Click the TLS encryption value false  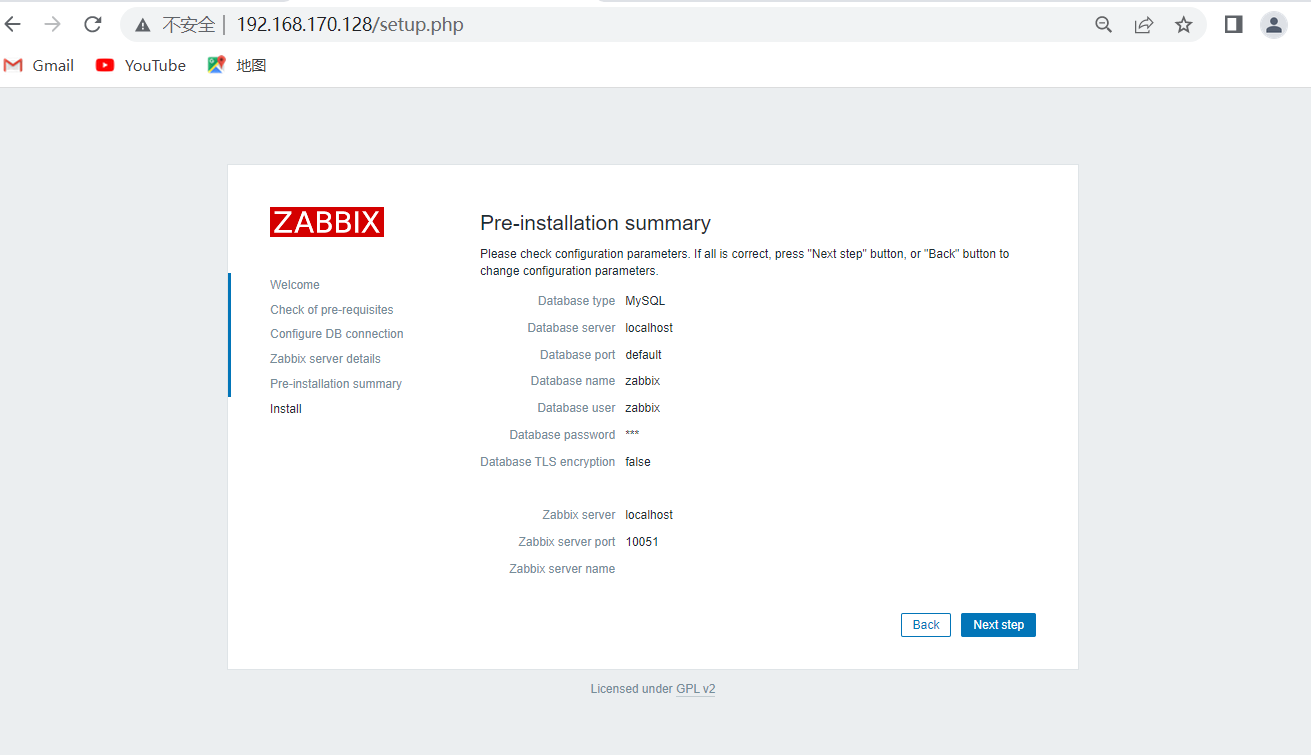pyautogui.click(x=638, y=462)
